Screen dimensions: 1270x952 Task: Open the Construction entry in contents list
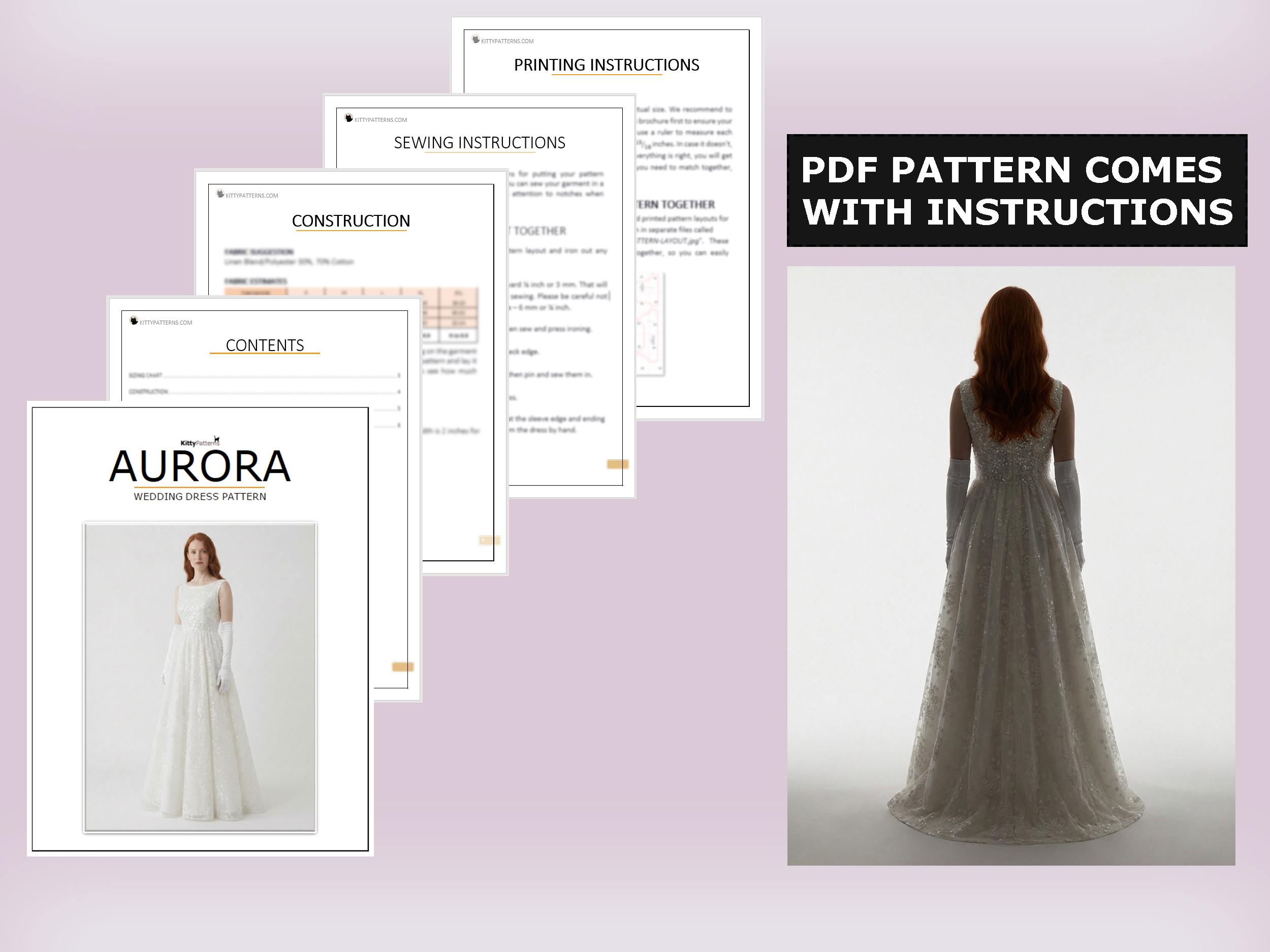(x=149, y=392)
